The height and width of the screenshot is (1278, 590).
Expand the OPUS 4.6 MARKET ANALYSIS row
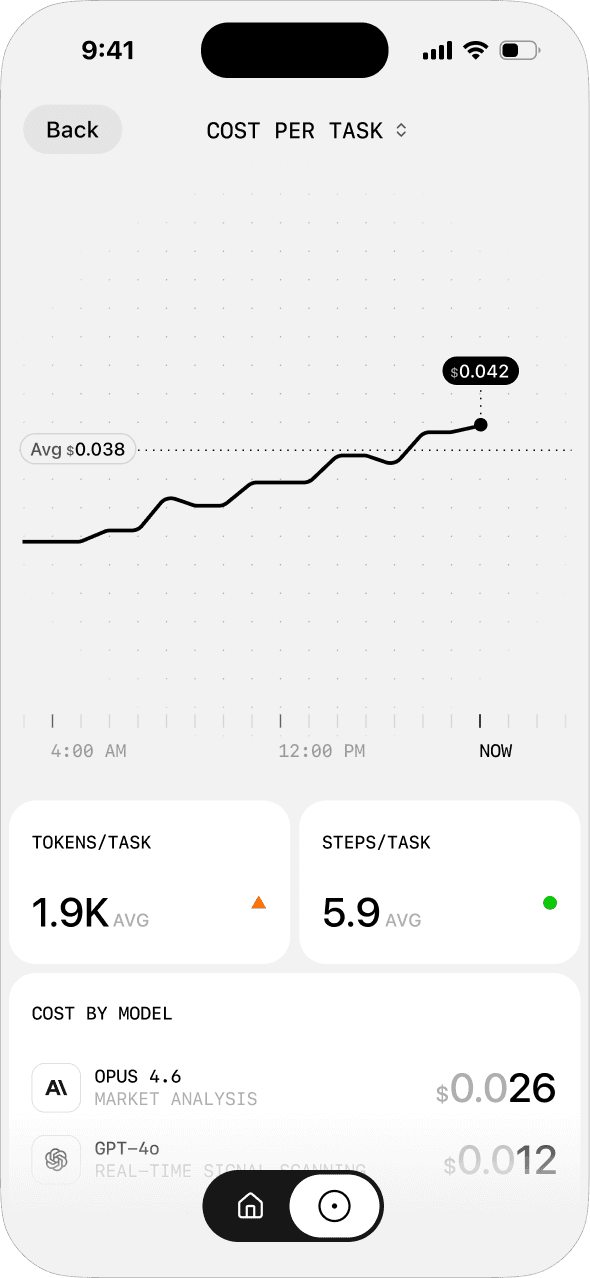(x=295, y=1088)
